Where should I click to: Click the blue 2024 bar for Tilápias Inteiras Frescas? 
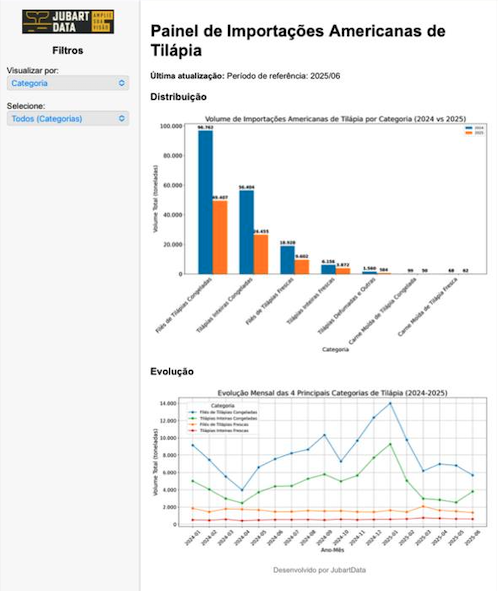pos(328,269)
